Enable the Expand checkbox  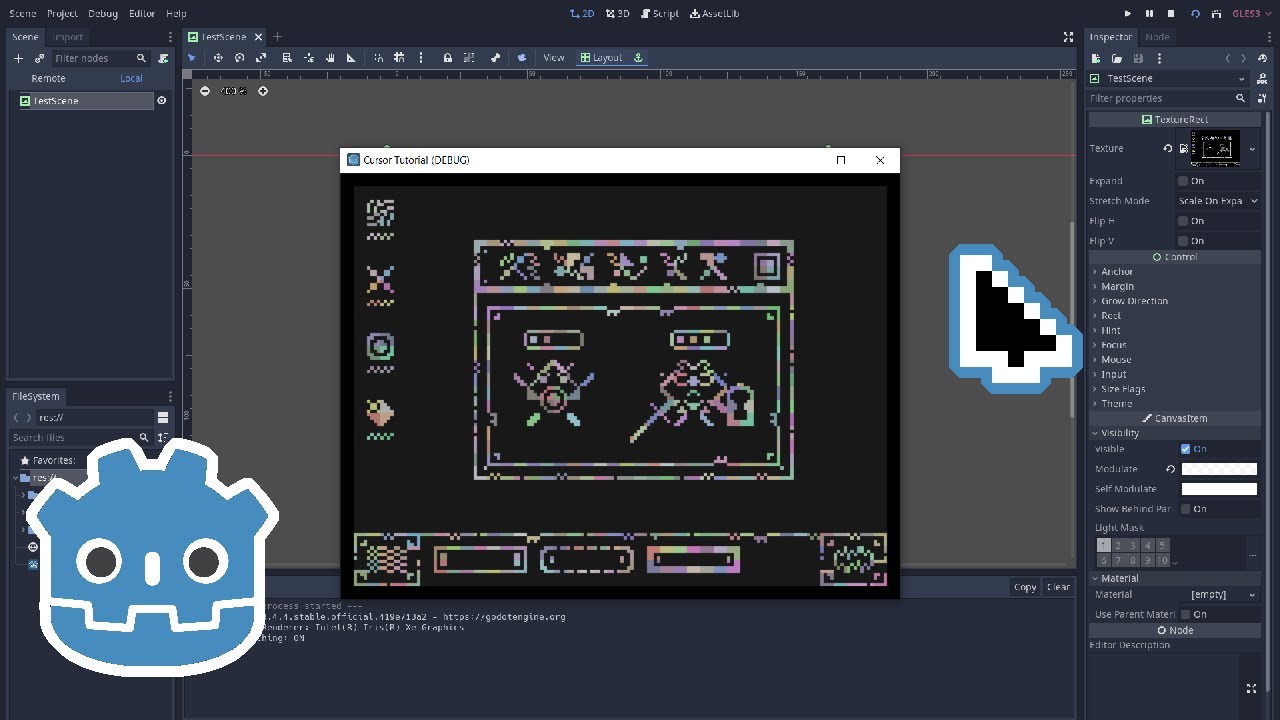tap(1183, 181)
